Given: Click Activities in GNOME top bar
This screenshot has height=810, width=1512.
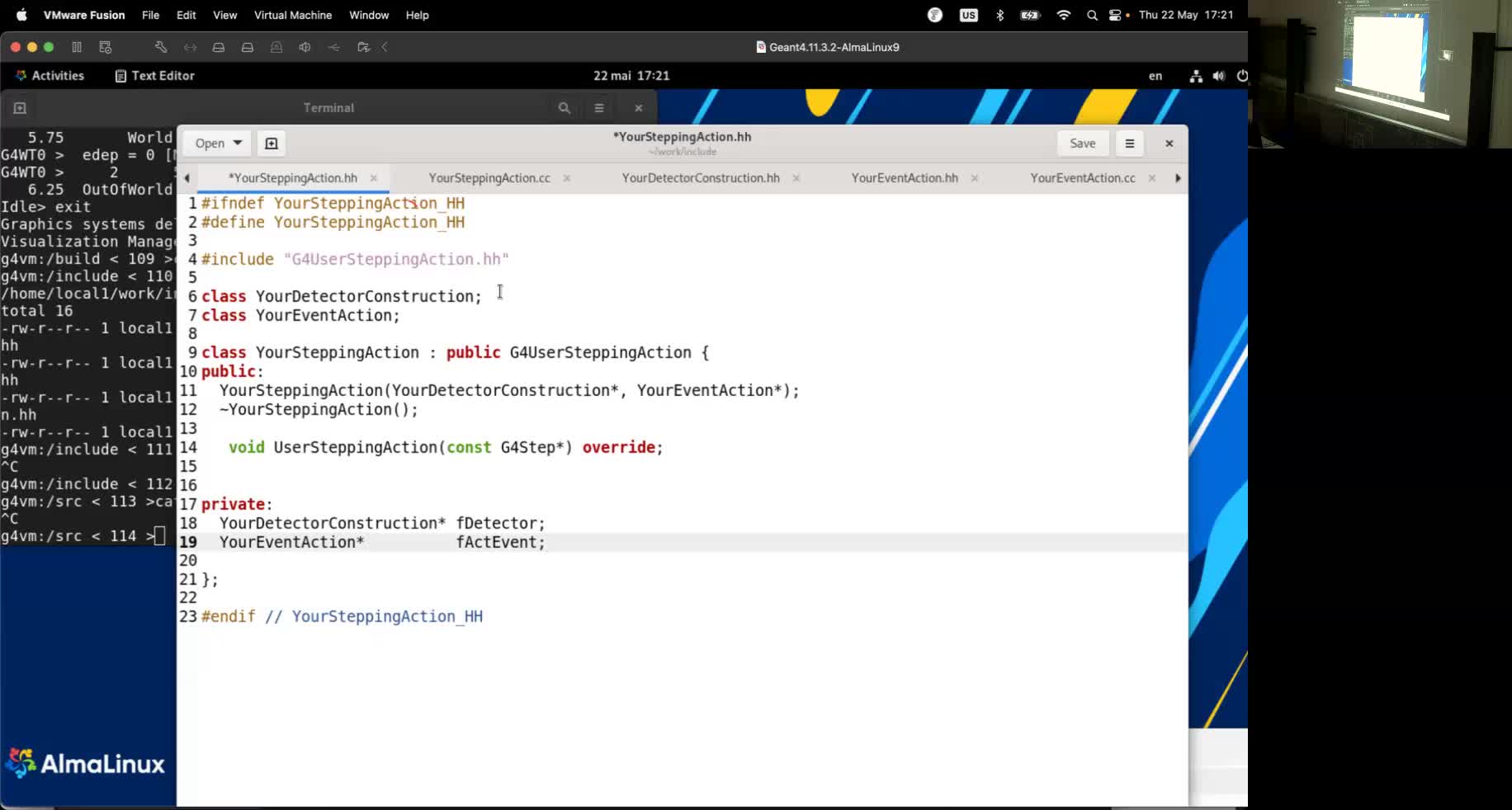Looking at the screenshot, I should 50,76.
